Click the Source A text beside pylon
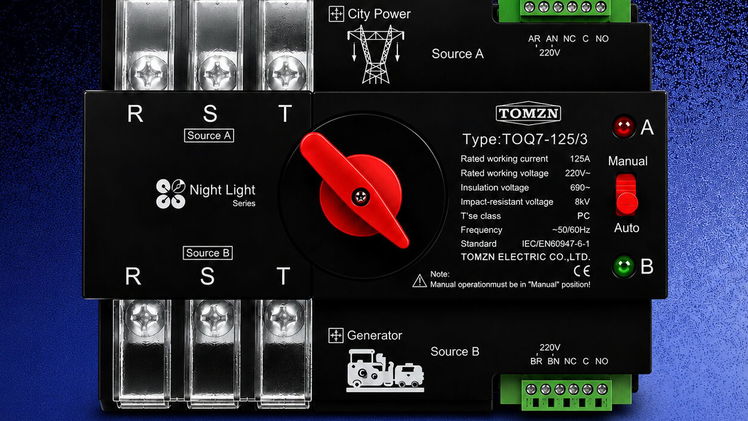 click(457, 54)
